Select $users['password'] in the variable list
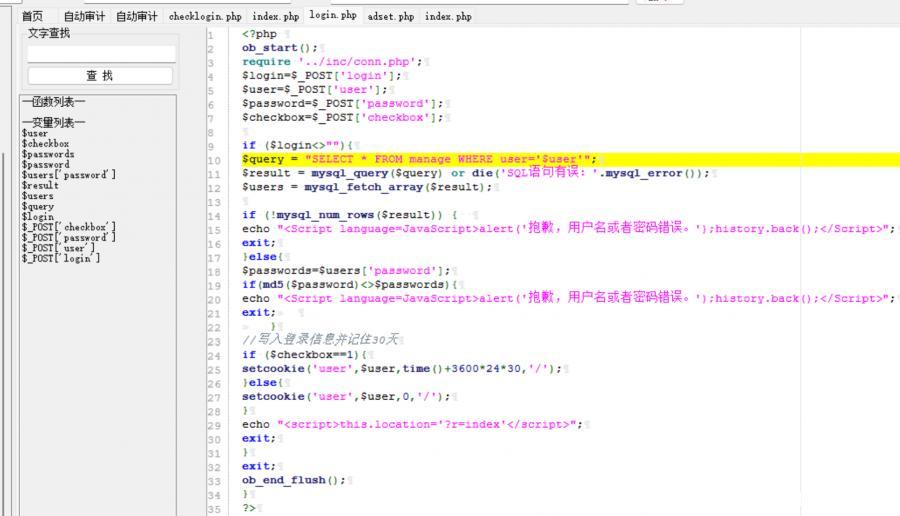Screen dimensions: 900x516 click(x=69, y=174)
